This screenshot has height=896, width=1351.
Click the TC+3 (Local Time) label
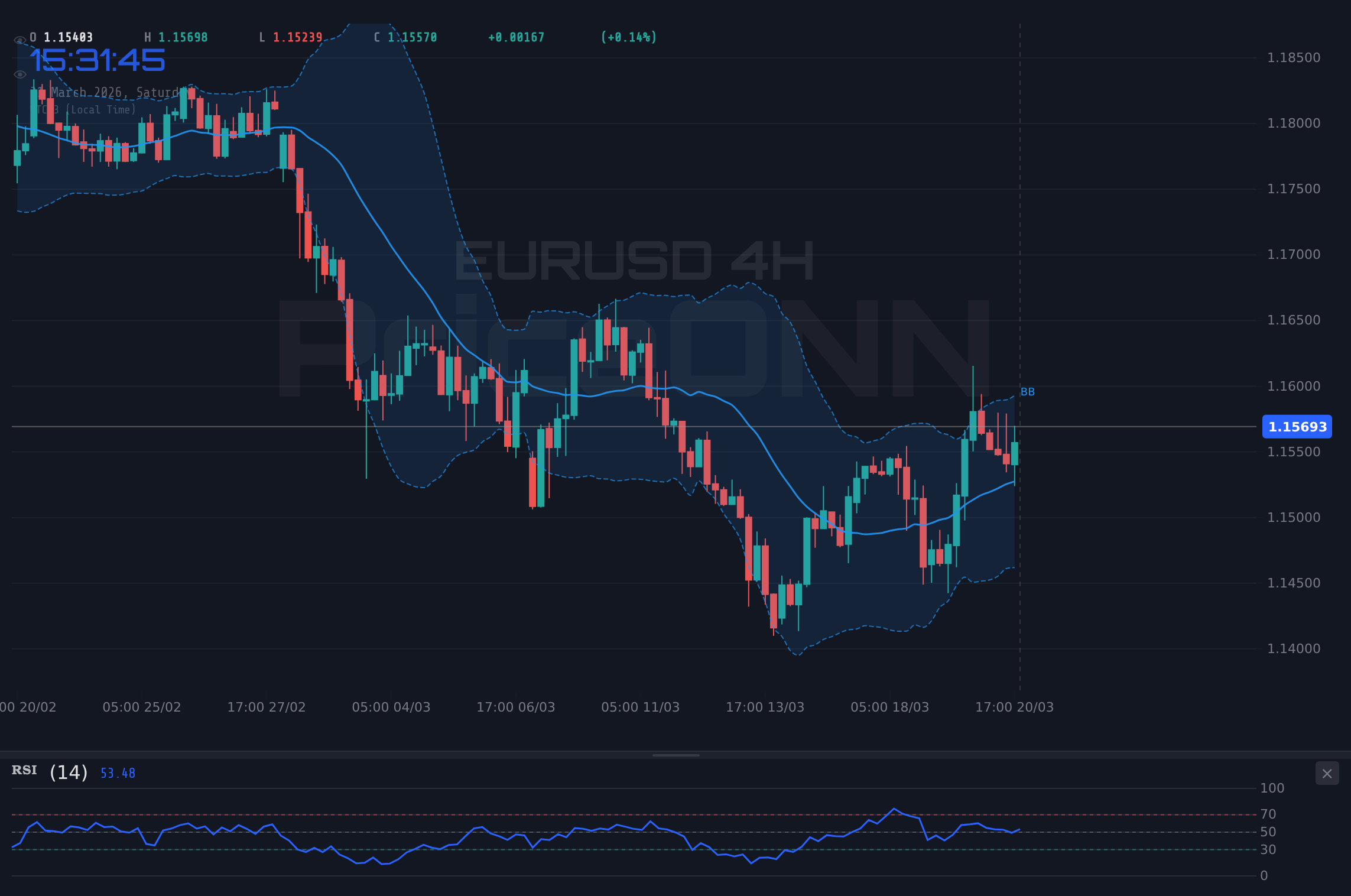coord(86,109)
